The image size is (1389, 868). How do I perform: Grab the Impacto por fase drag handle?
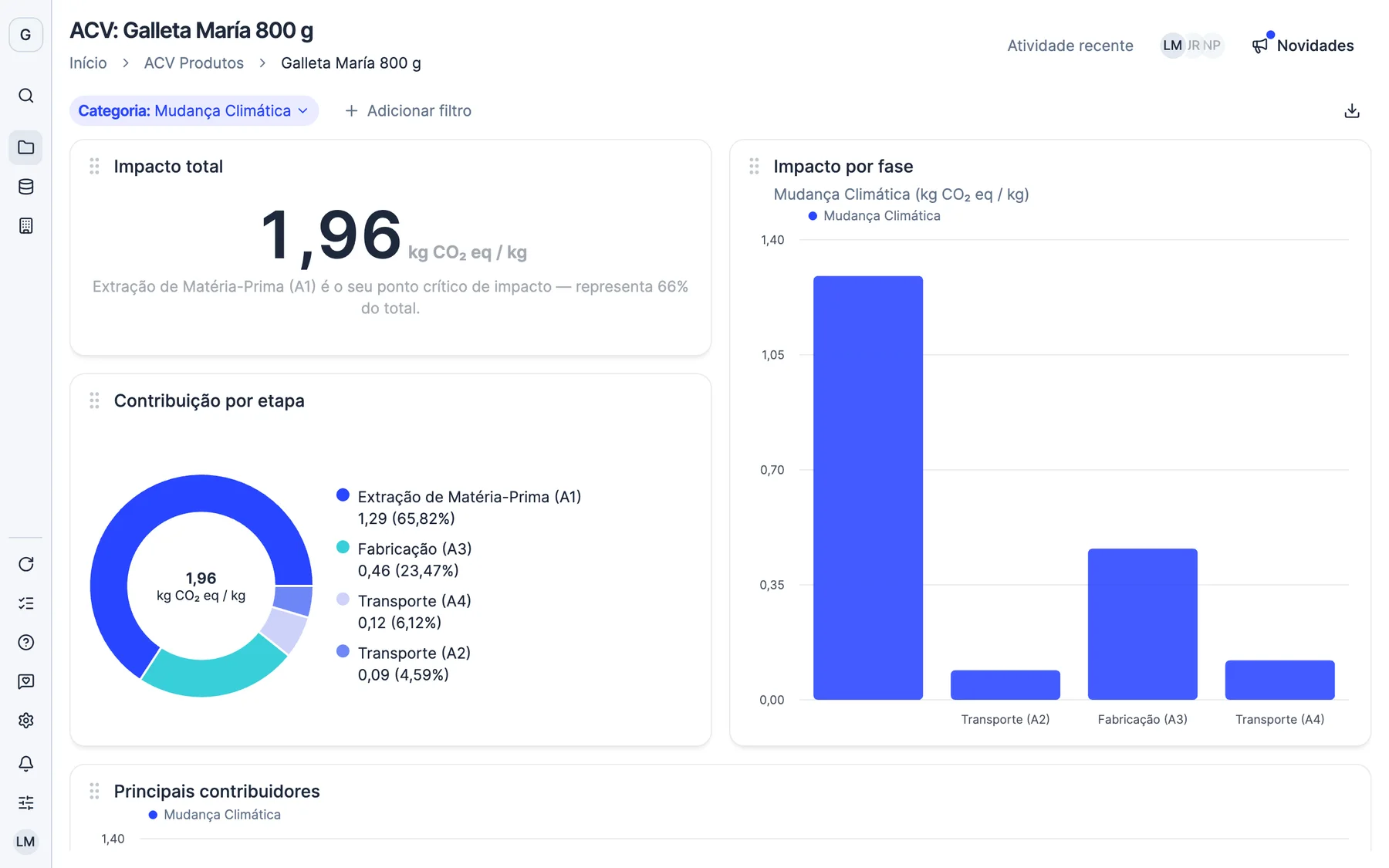point(754,167)
